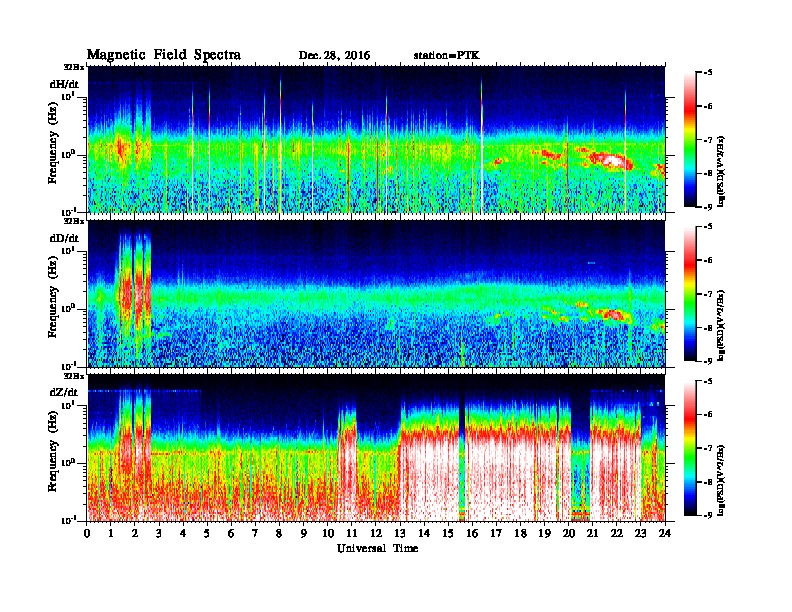The image size is (792, 612).
Task: Click the "-7" tick on the dZ/dt color bar
Action: (709, 448)
